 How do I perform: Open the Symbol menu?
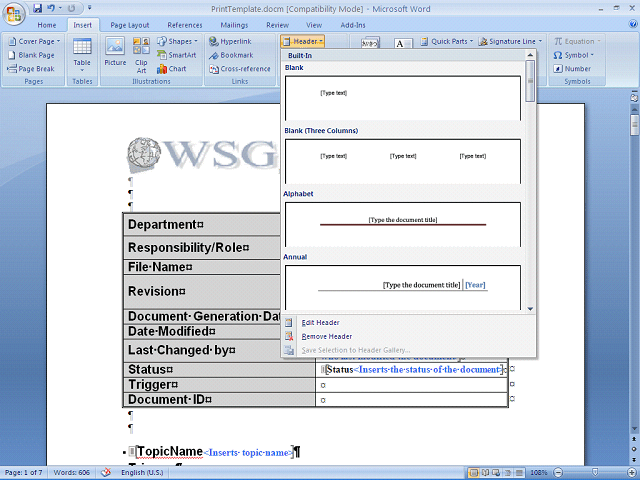pyautogui.click(x=573, y=55)
